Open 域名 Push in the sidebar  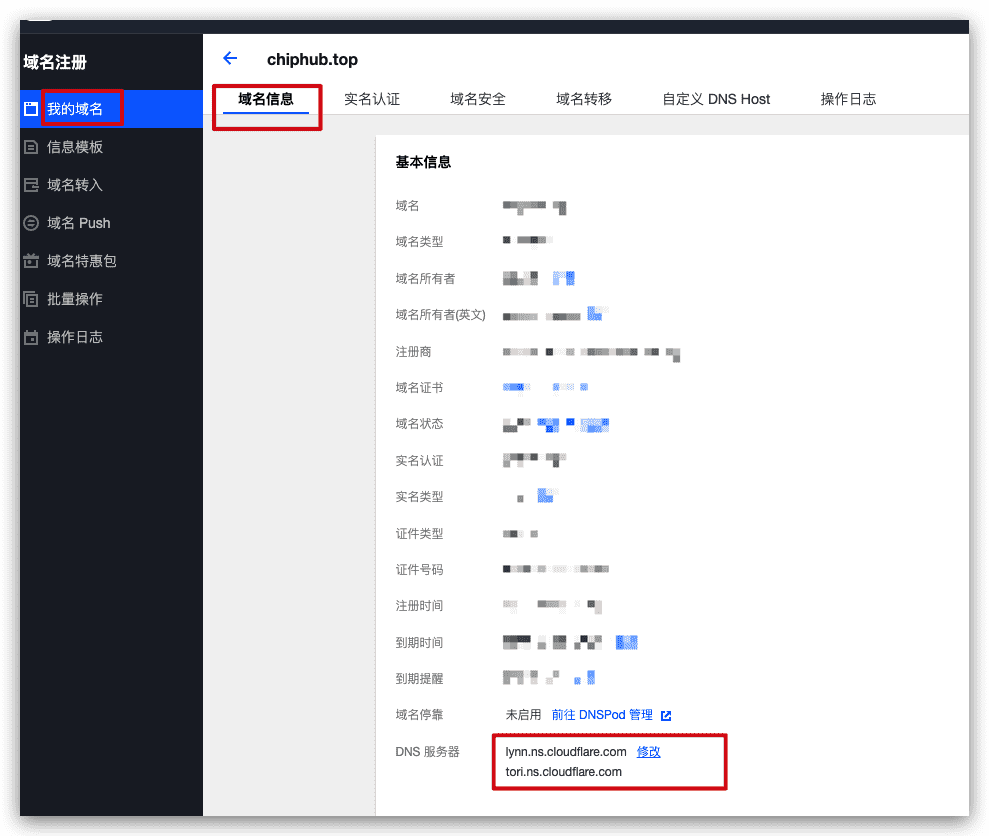click(x=111, y=223)
